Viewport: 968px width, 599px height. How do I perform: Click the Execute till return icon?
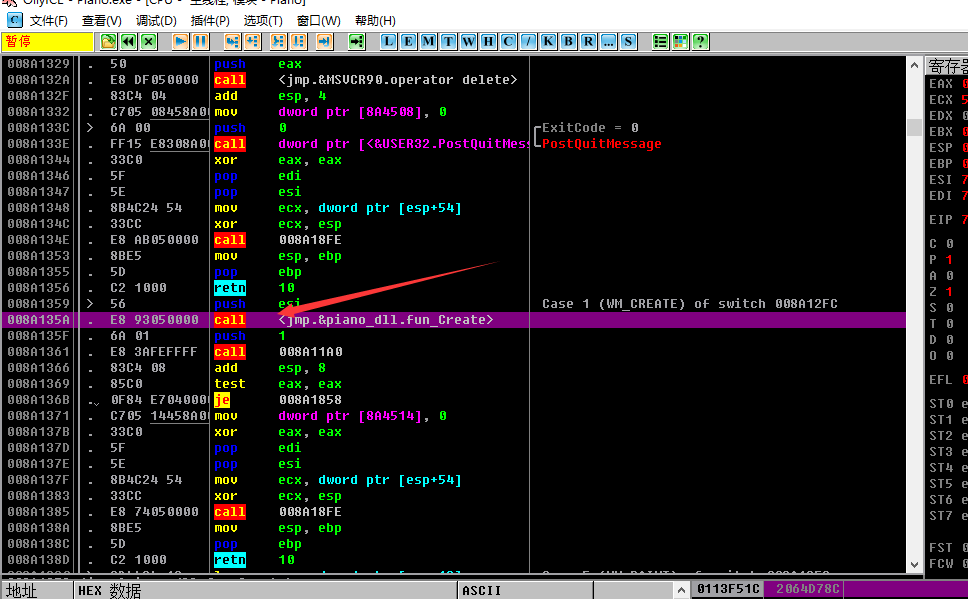pyautogui.click(x=325, y=41)
